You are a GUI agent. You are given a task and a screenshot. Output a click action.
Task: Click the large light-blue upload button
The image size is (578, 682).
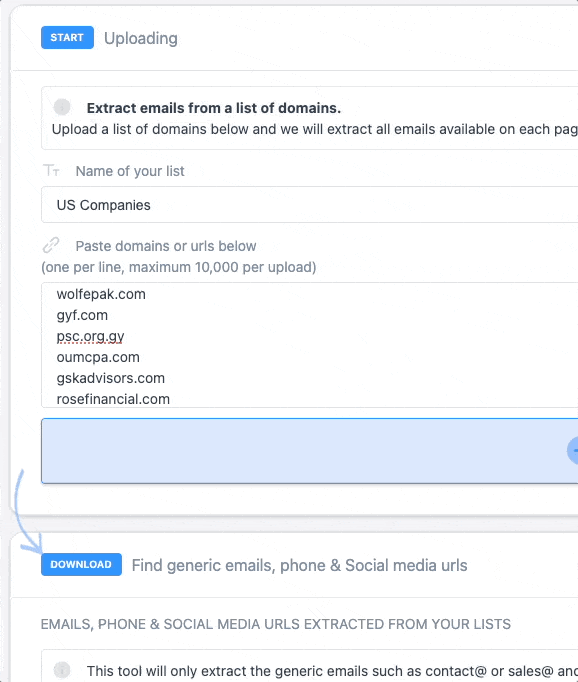tap(310, 451)
